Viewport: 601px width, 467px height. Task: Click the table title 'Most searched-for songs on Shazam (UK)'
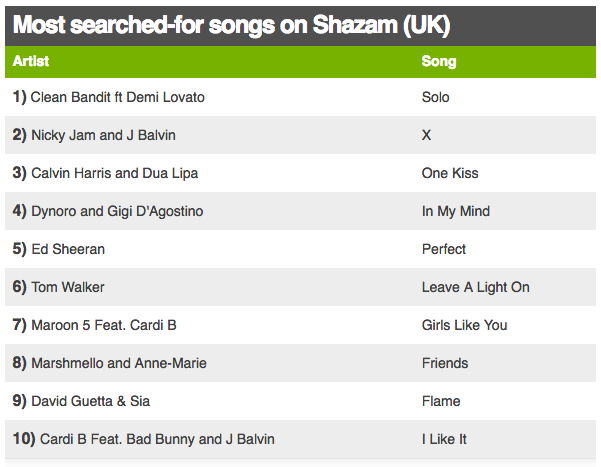point(232,25)
